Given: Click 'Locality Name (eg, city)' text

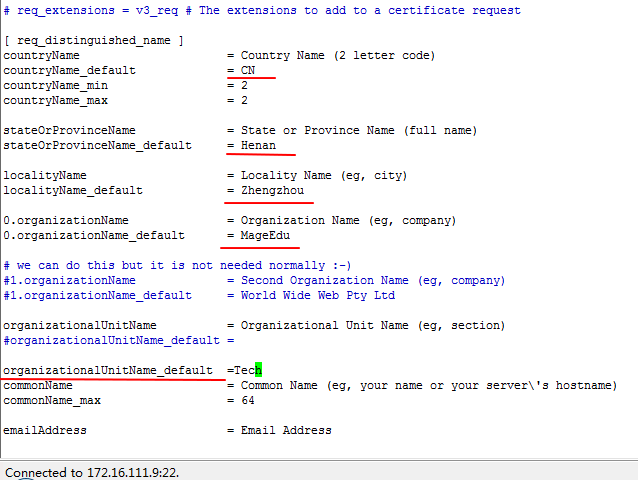Looking at the screenshot, I should [324, 175].
